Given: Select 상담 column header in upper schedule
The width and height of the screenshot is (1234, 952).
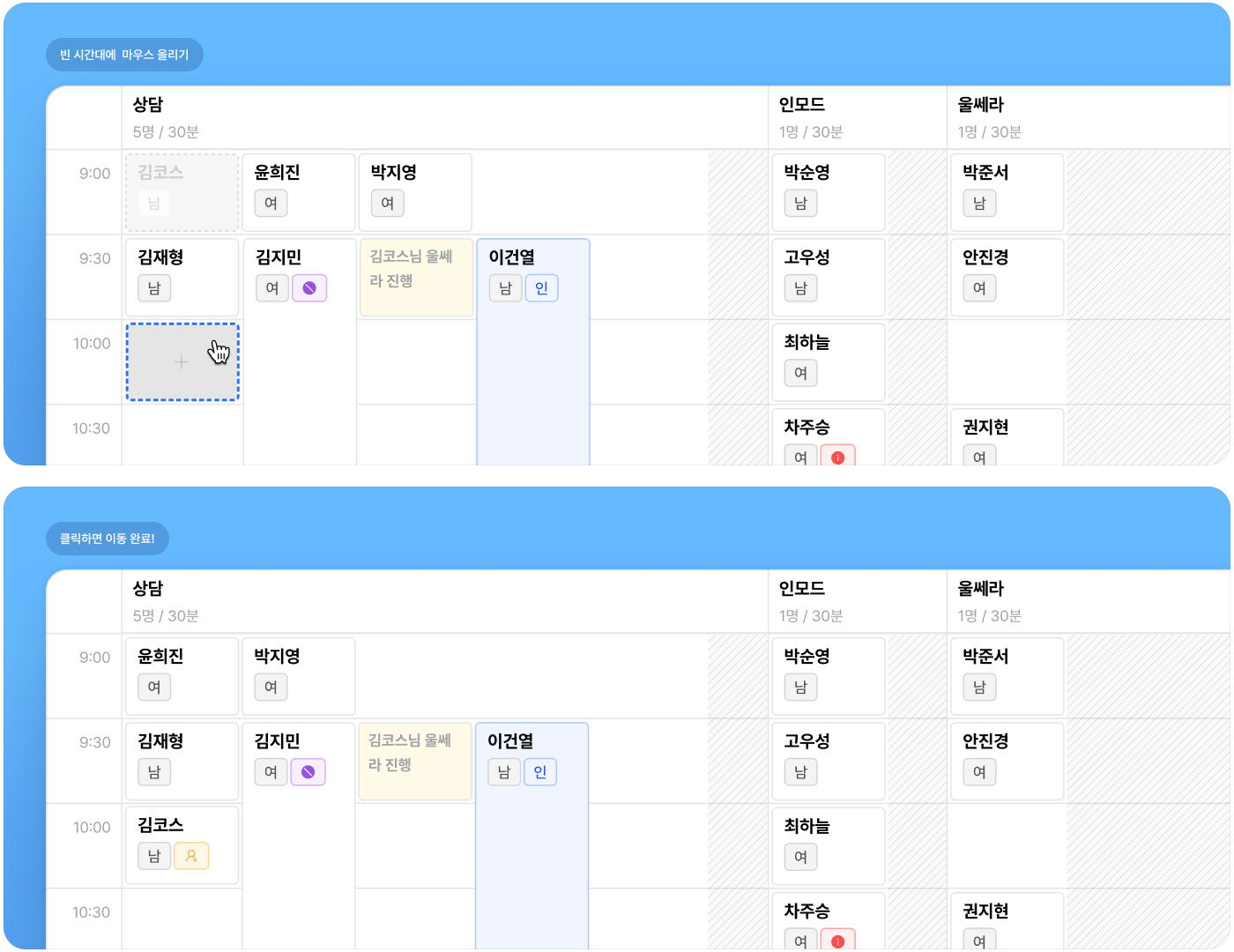Looking at the screenshot, I should [148, 105].
